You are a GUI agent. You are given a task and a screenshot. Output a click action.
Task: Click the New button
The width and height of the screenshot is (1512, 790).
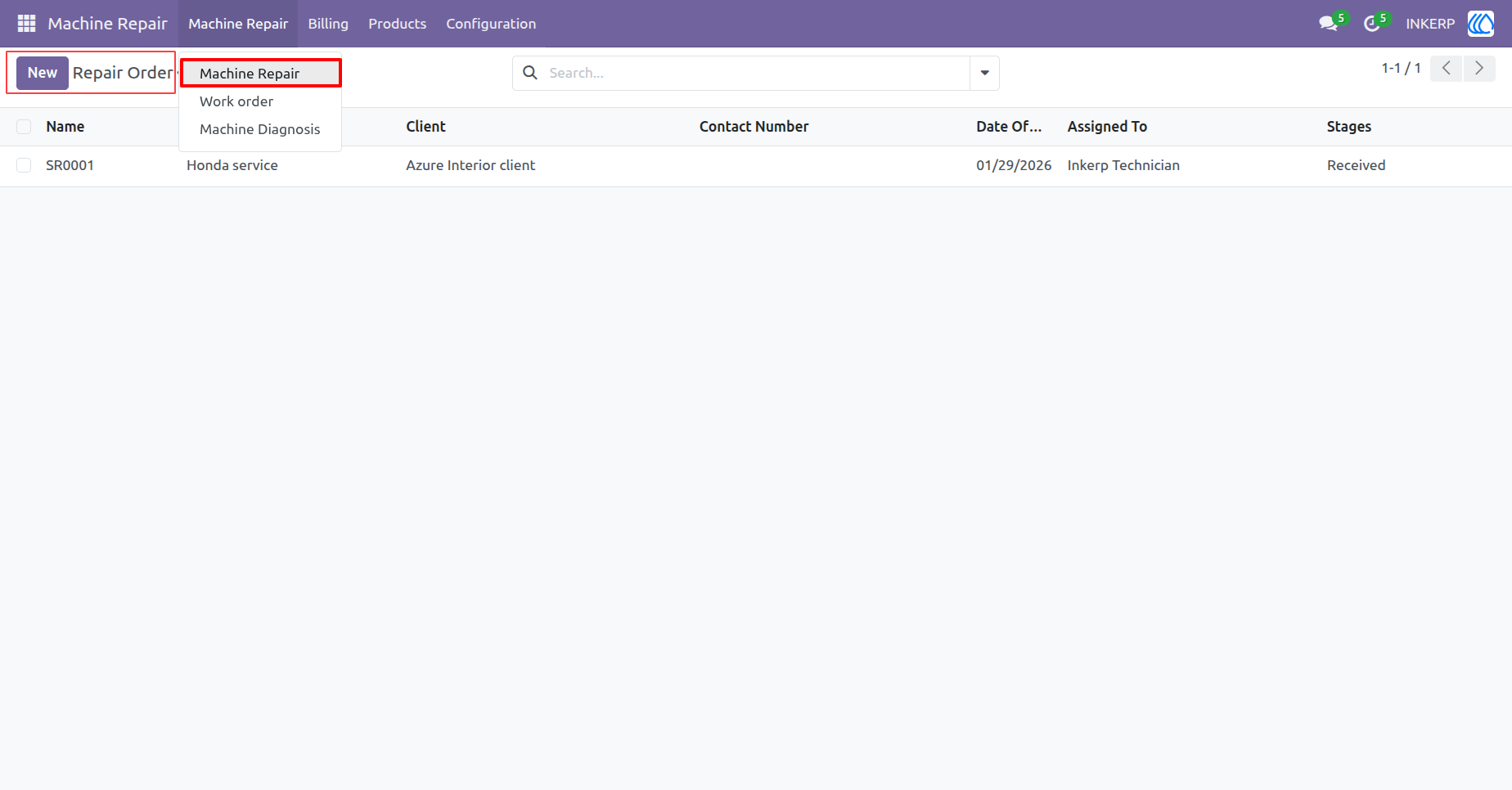point(43,73)
